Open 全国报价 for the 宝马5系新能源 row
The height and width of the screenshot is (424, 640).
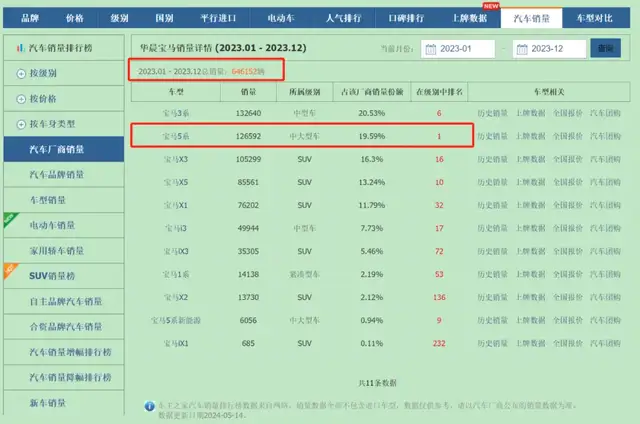(x=568, y=320)
